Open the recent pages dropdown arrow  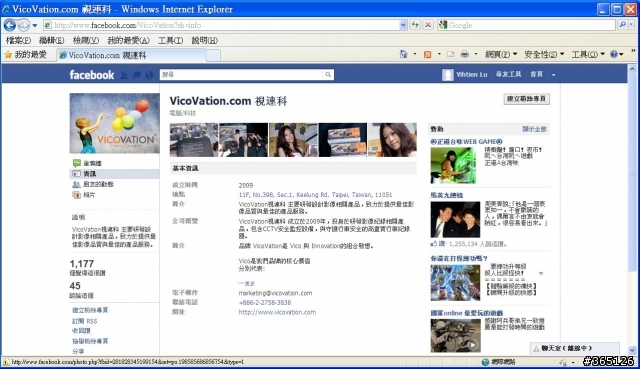pos(35,25)
